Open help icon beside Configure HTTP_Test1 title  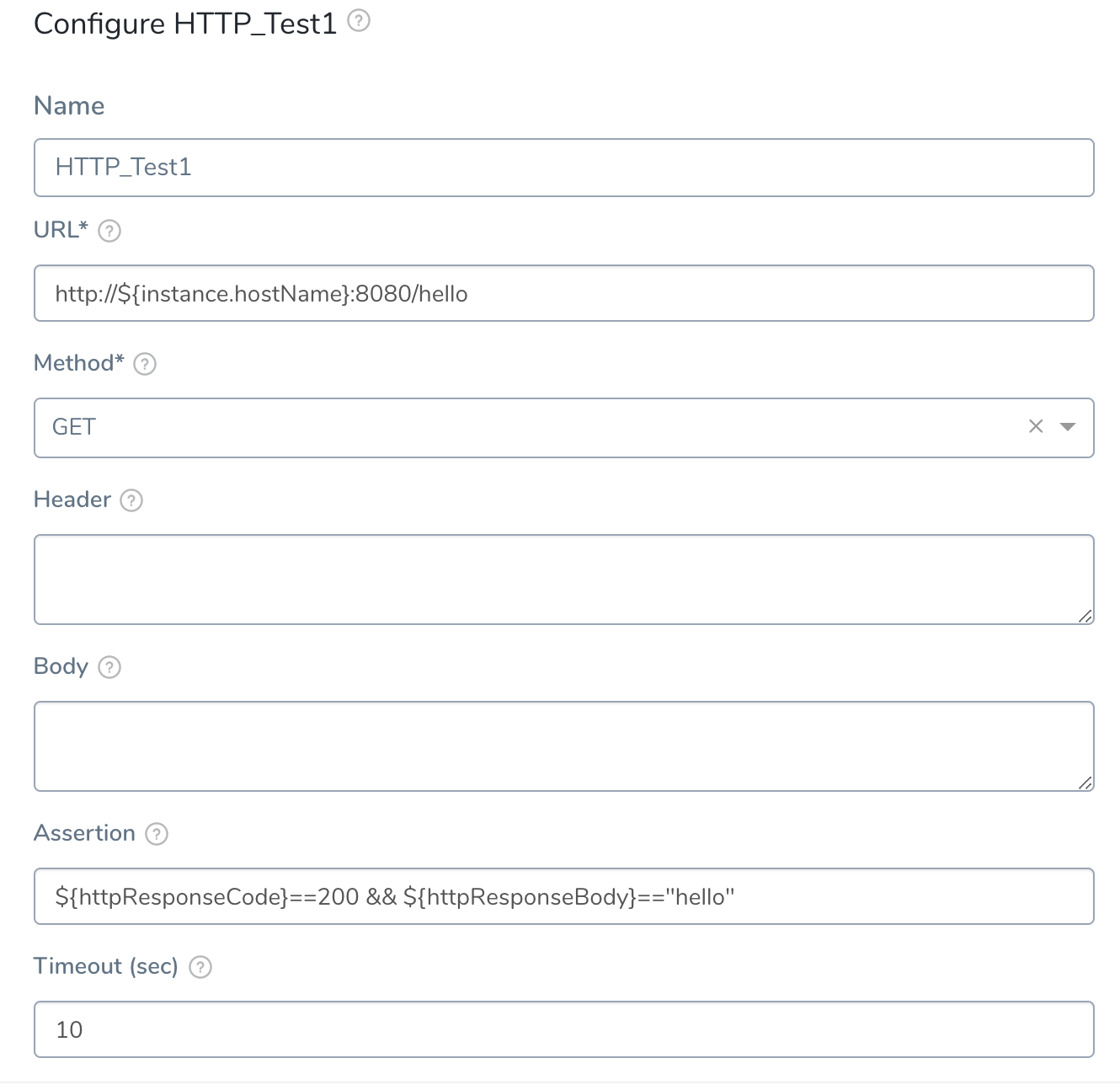pyautogui.click(x=359, y=20)
